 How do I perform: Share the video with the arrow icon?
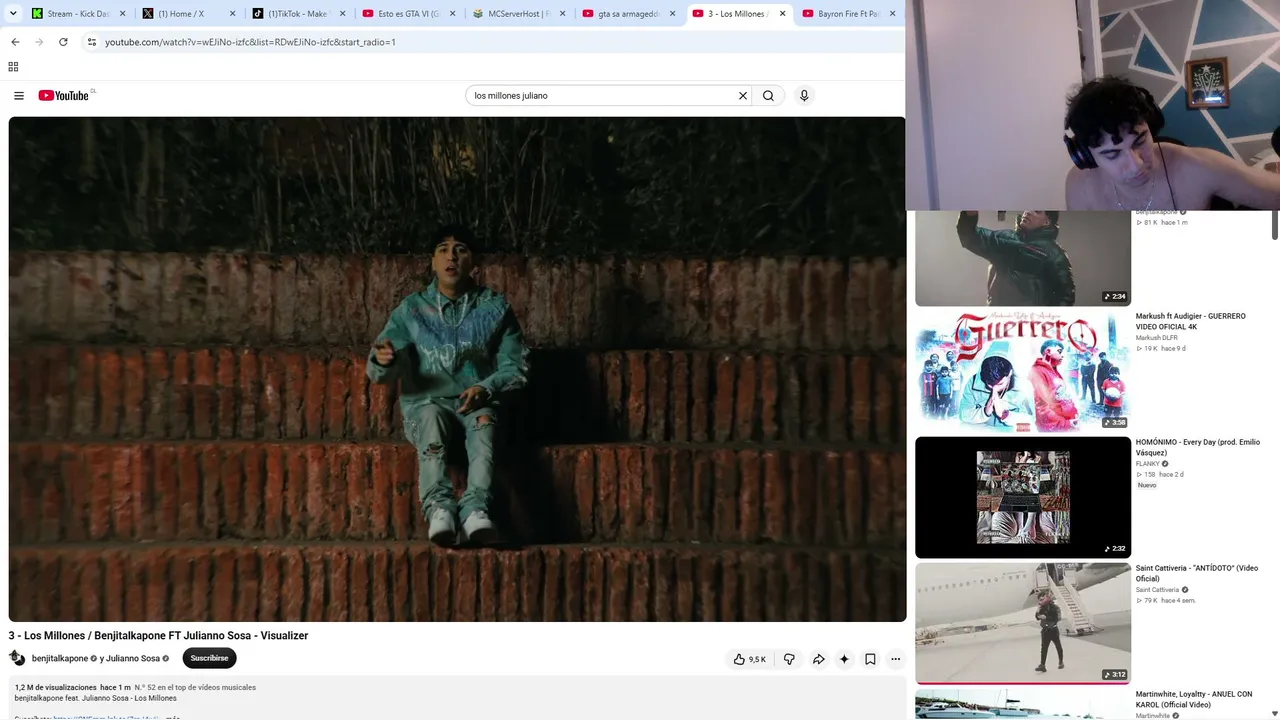coord(818,659)
